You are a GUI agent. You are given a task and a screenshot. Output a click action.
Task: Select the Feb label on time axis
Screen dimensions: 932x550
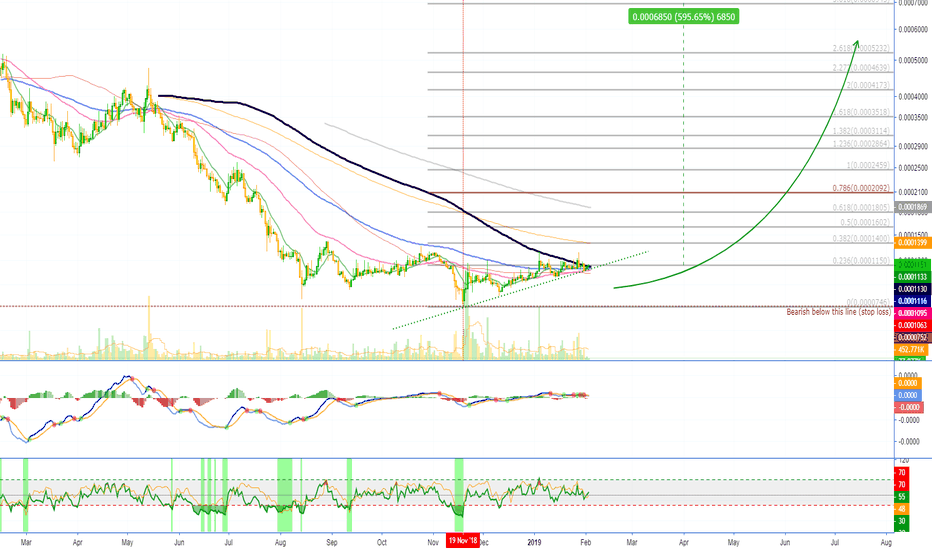[x=585, y=542]
